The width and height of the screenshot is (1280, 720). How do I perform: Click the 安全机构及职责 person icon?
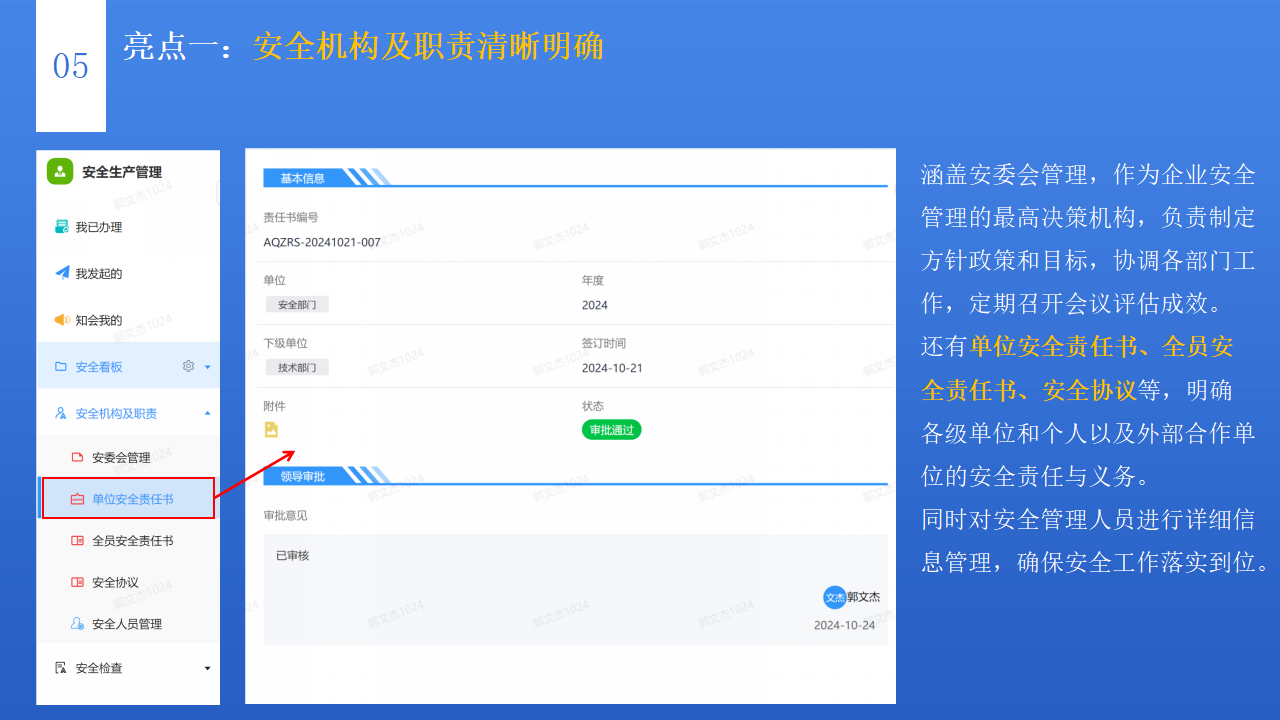[x=59, y=412]
